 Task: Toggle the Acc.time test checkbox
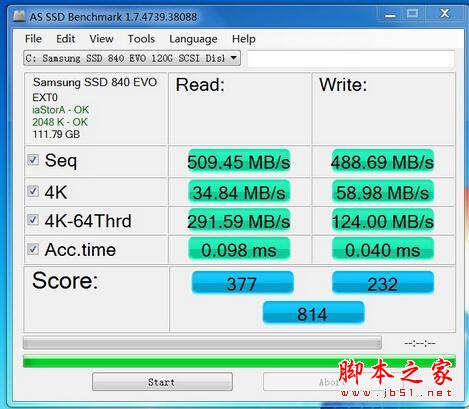(x=33, y=249)
